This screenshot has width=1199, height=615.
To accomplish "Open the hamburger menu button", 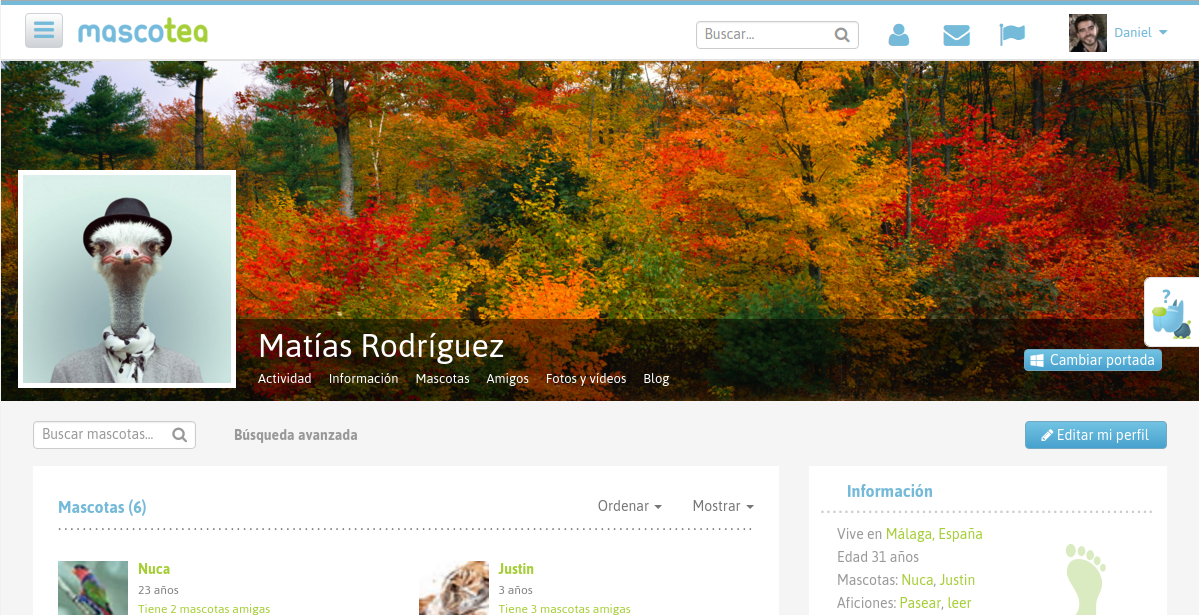I will point(44,31).
